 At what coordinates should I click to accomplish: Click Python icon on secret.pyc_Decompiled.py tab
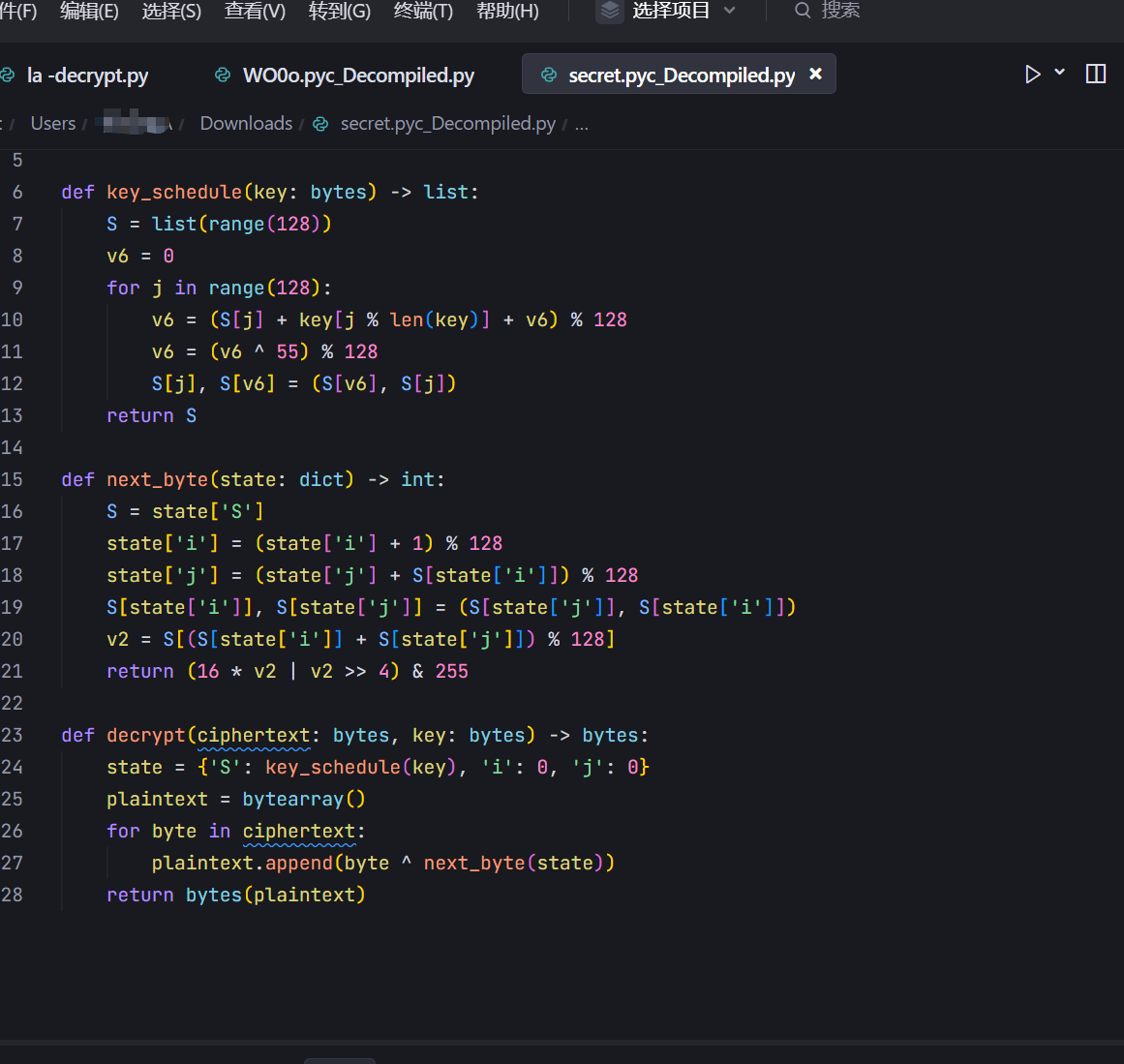pos(549,76)
